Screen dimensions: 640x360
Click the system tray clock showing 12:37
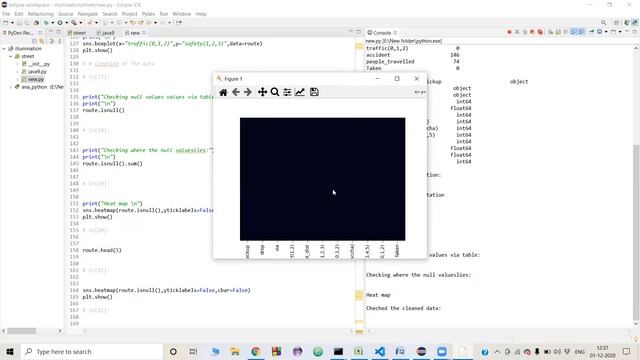pyautogui.click(x=602, y=351)
